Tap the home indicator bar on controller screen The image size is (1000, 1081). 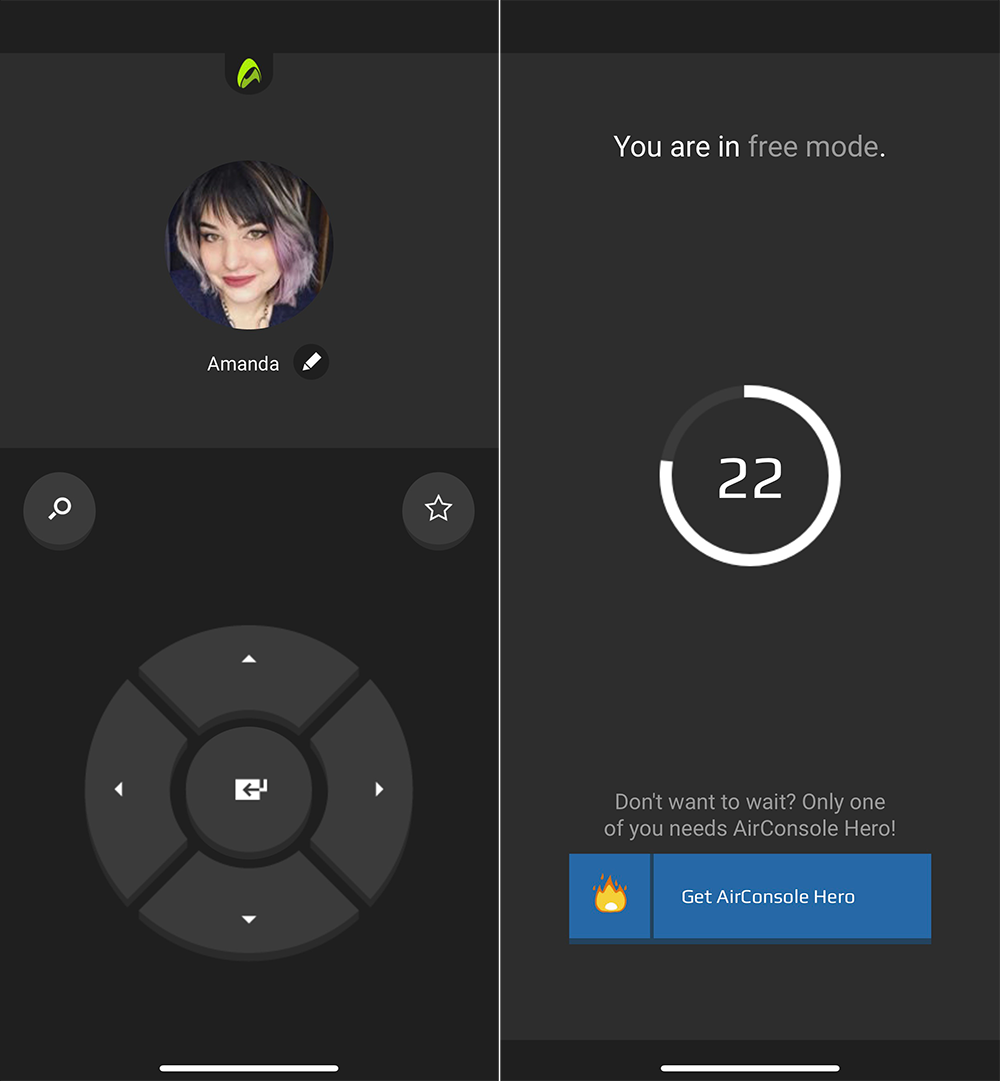tap(249, 1068)
